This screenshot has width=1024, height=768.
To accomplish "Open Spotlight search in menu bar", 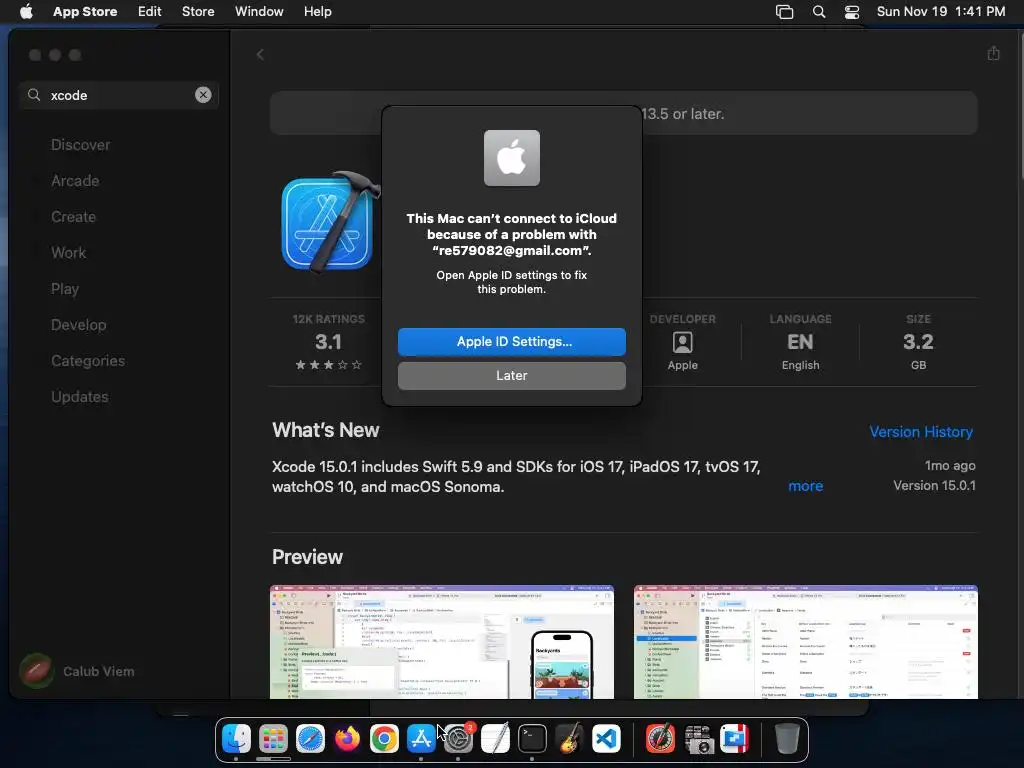I will click(819, 12).
